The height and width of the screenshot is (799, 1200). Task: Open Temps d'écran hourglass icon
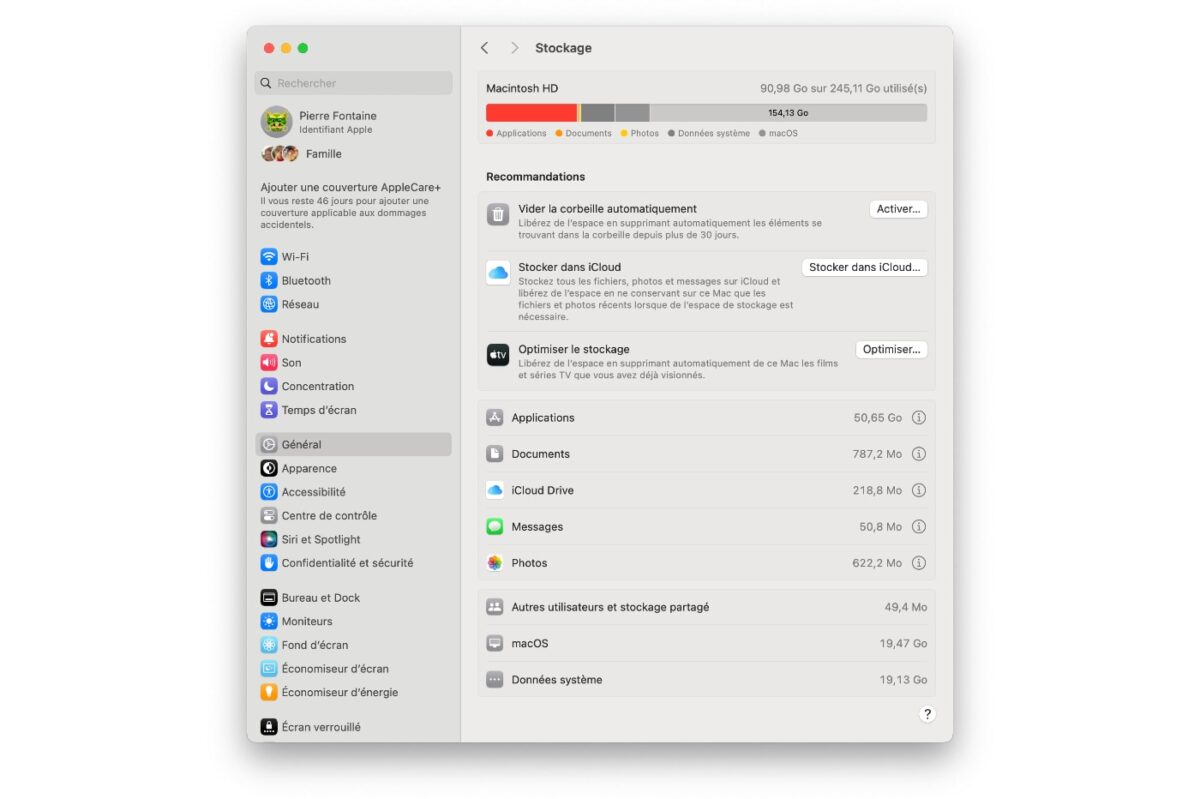(x=268, y=410)
